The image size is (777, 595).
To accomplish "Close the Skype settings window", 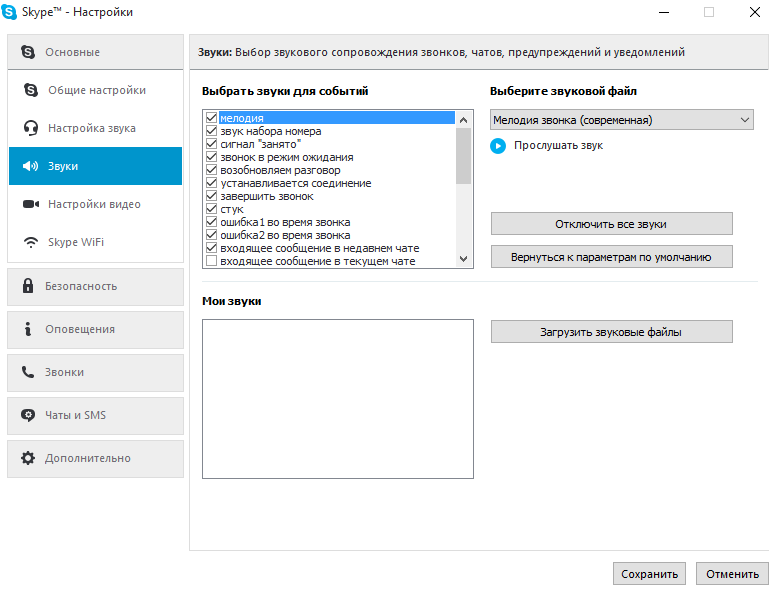I will click(x=754, y=12).
